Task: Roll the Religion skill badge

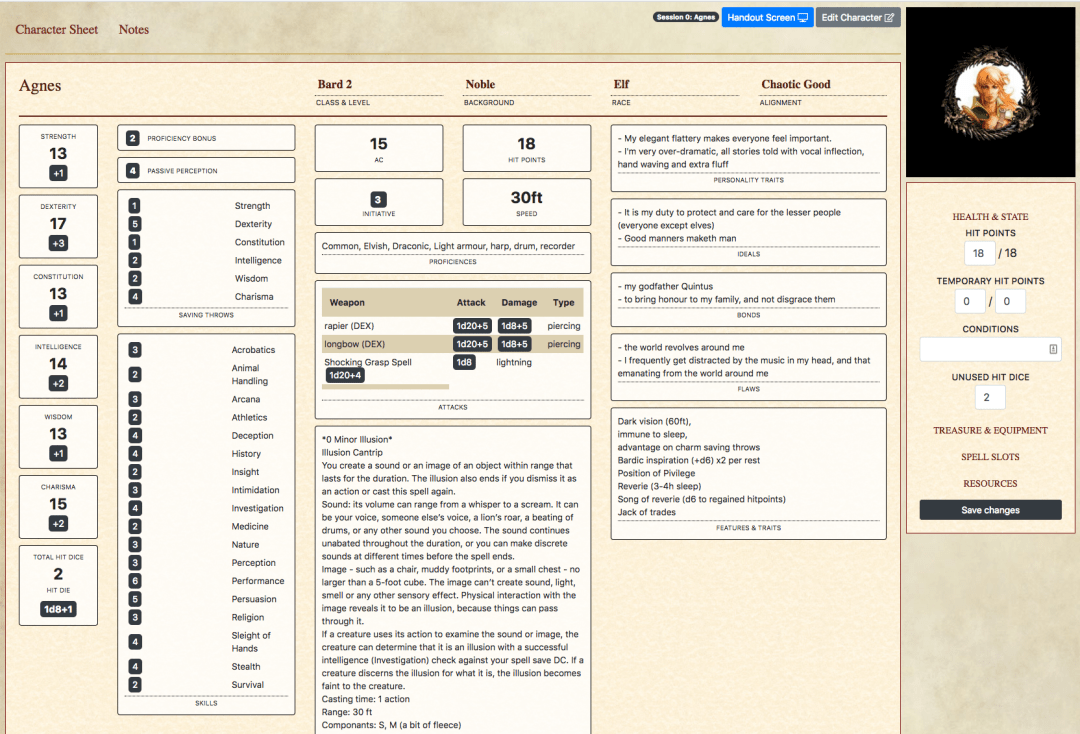Action: tap(135, 618)
